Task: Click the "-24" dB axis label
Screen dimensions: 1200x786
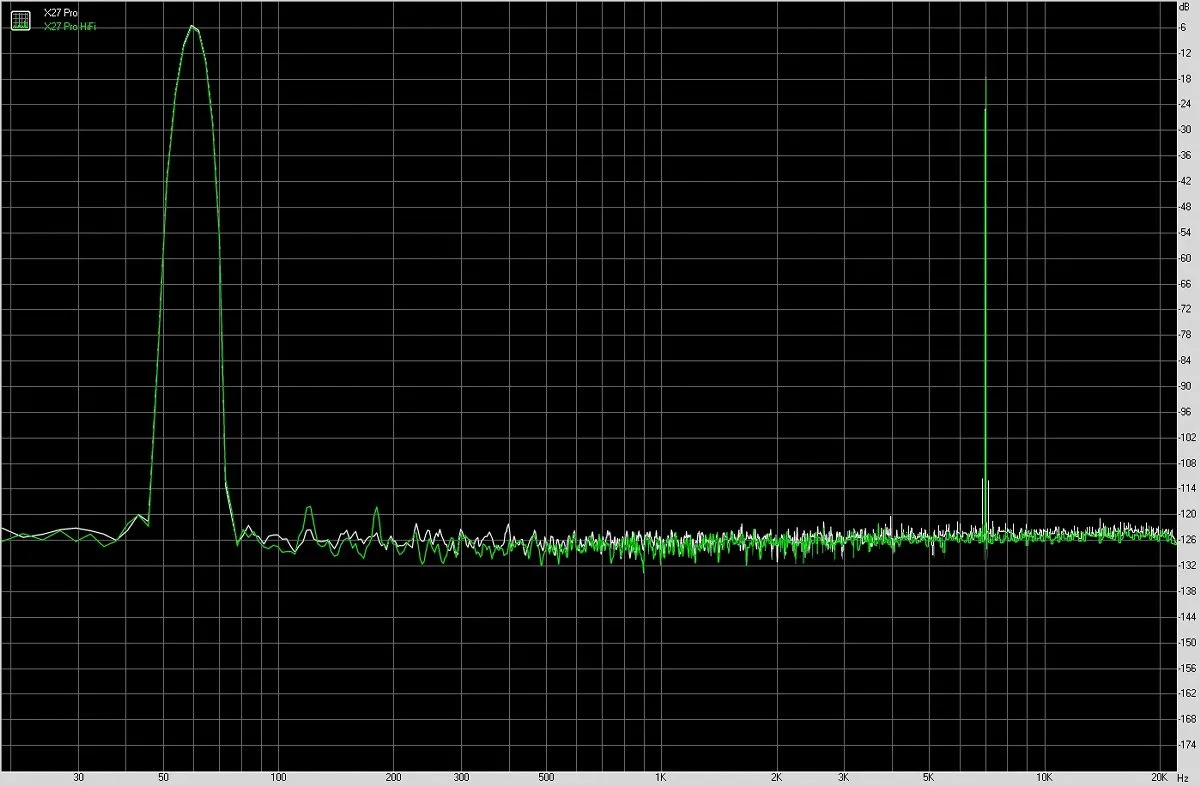Action: 1185,104
